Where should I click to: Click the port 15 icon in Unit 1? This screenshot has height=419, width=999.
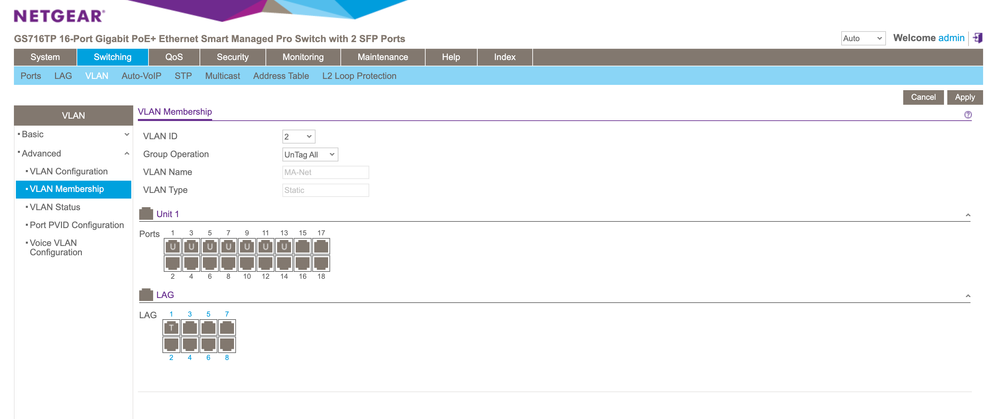coord(303,246)
